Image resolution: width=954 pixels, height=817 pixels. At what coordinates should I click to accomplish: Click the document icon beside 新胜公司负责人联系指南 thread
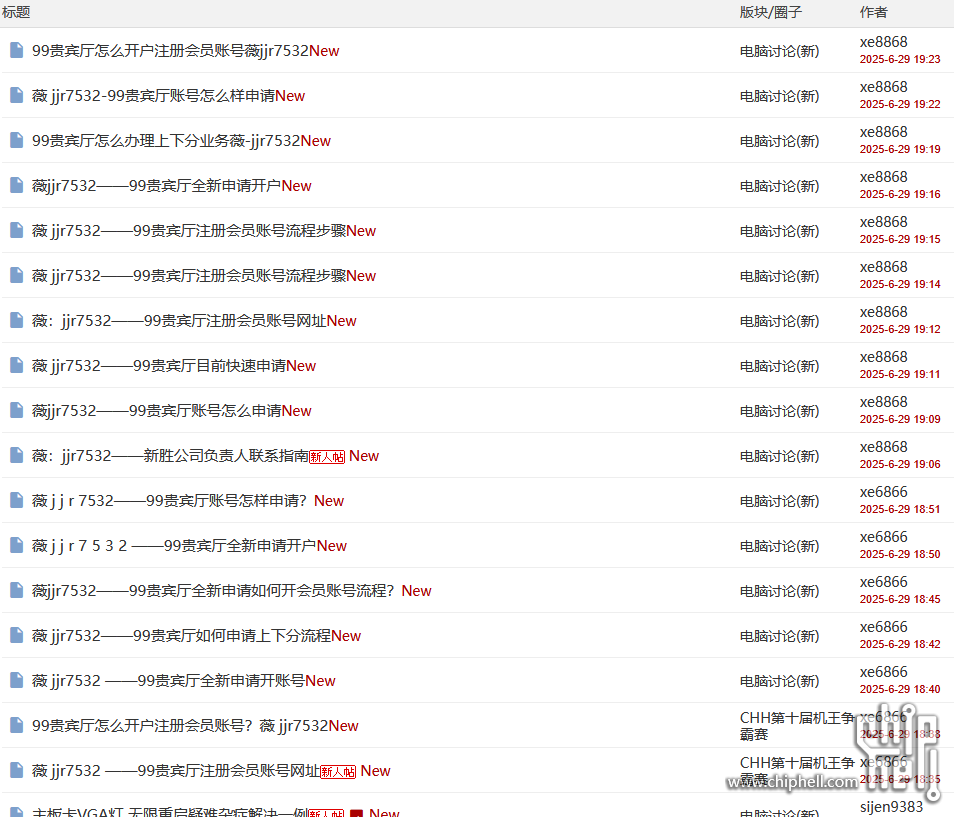[x=16, y=455]
